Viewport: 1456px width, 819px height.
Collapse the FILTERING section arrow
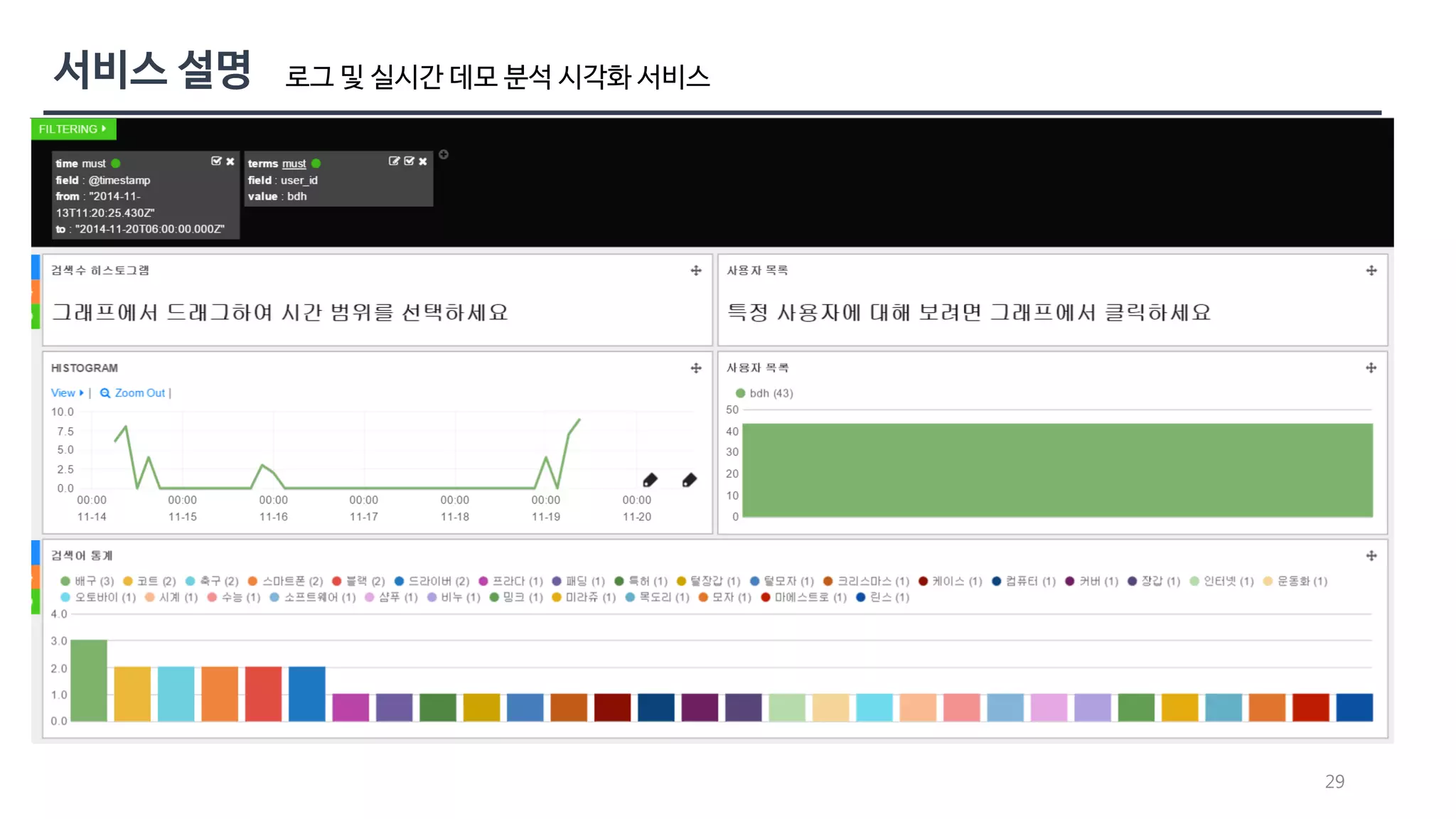pyautogui.click(x=104, y=129)
